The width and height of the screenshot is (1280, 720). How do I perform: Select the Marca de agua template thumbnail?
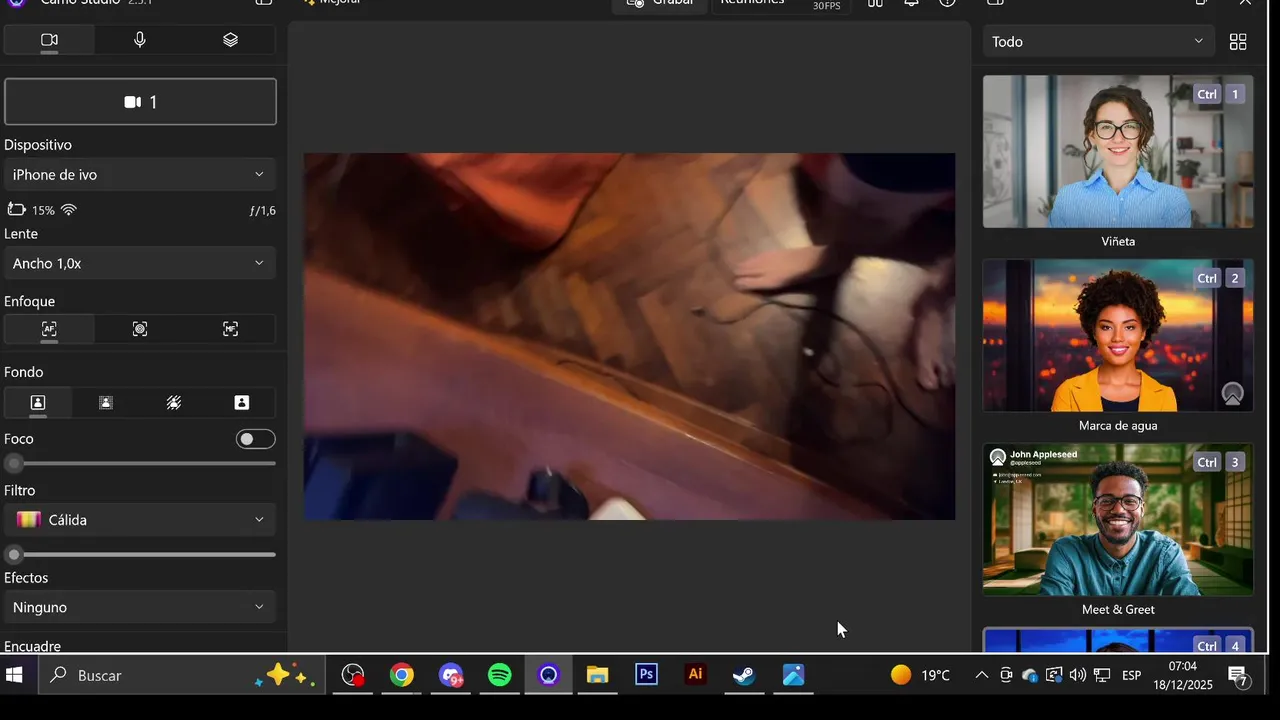[1118, 336]
